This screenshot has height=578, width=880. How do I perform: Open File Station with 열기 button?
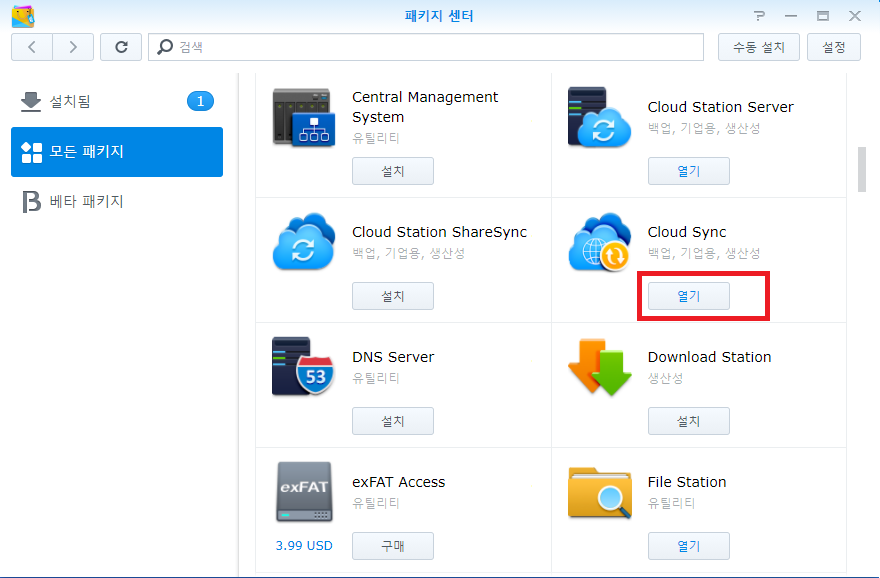689,546
